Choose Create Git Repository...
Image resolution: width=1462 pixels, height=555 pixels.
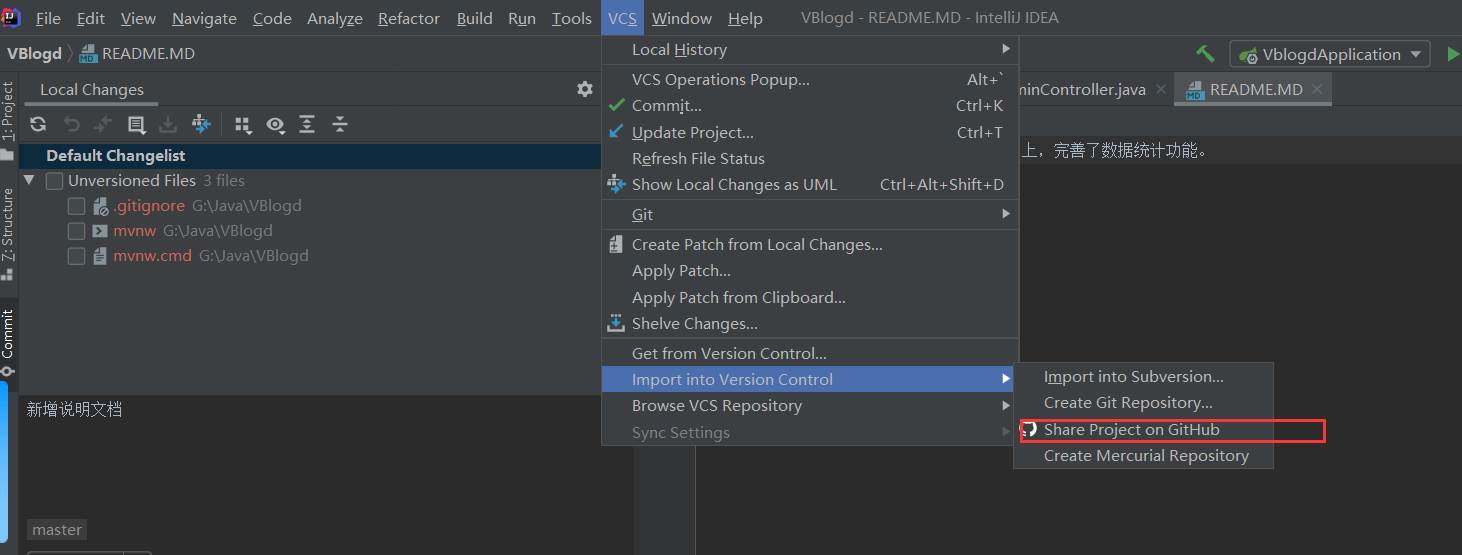tap(1144, 402)
